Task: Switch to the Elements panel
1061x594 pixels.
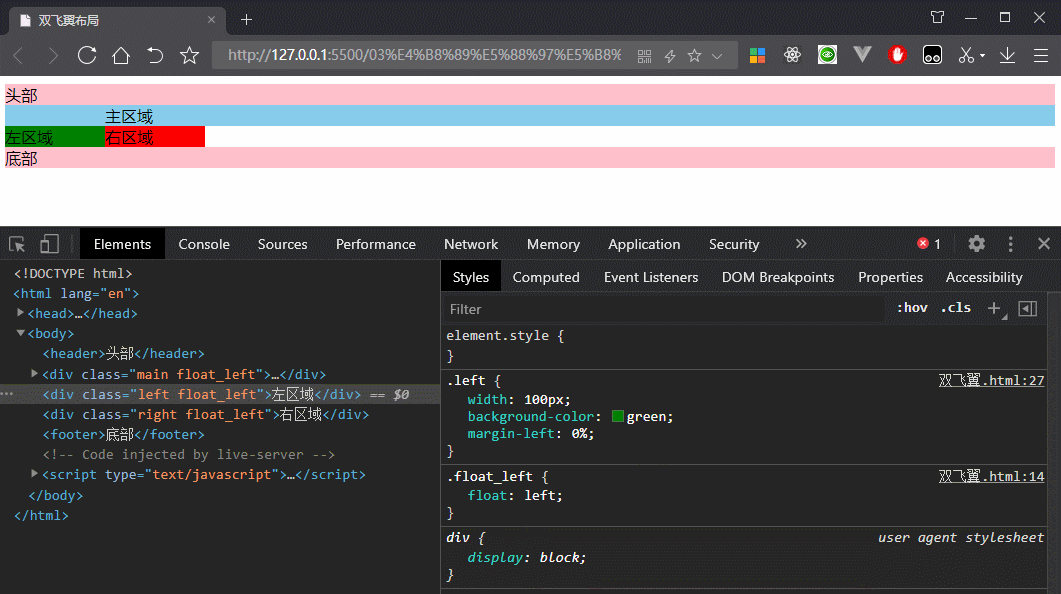Action: point(122,244)
